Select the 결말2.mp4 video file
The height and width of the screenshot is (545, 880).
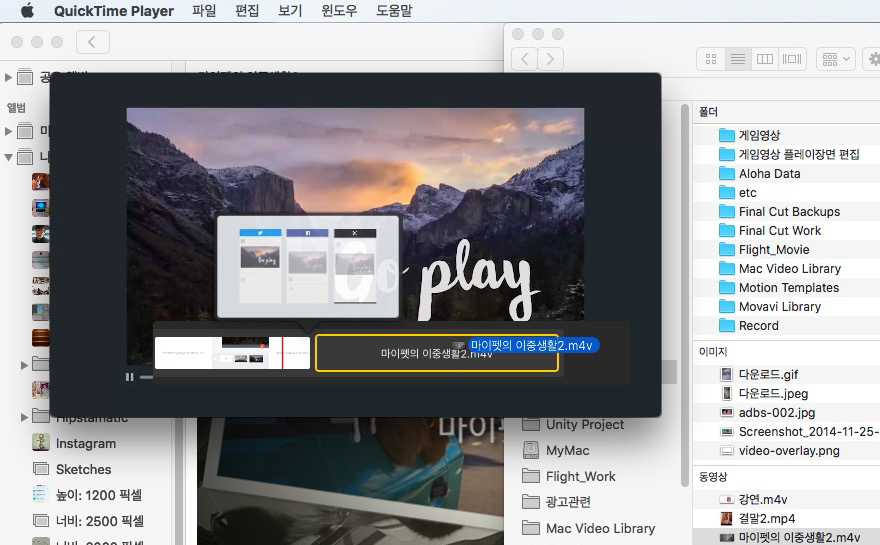(x=767, y=519)
